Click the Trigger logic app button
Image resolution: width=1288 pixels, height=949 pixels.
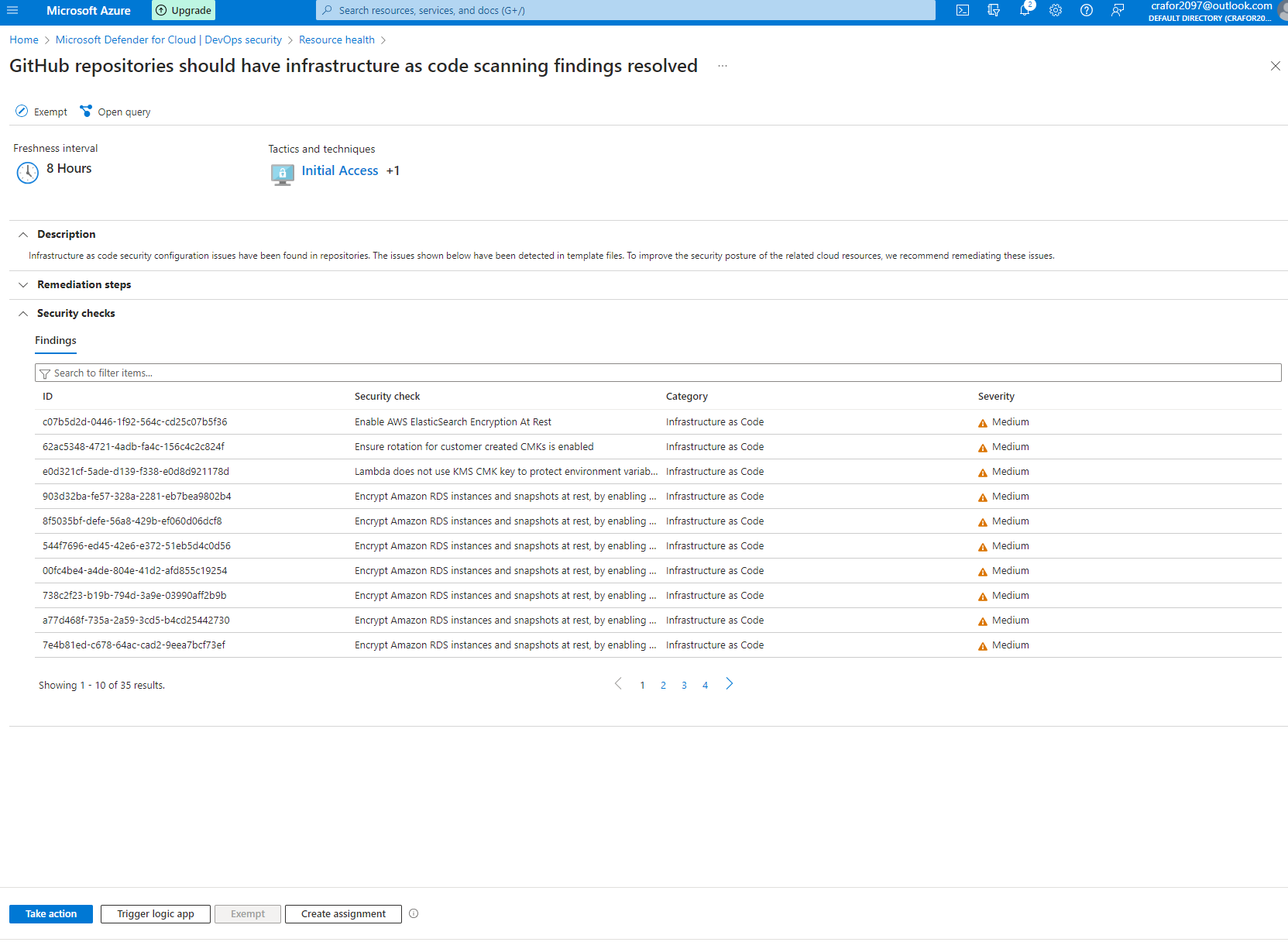click(156, 914)
